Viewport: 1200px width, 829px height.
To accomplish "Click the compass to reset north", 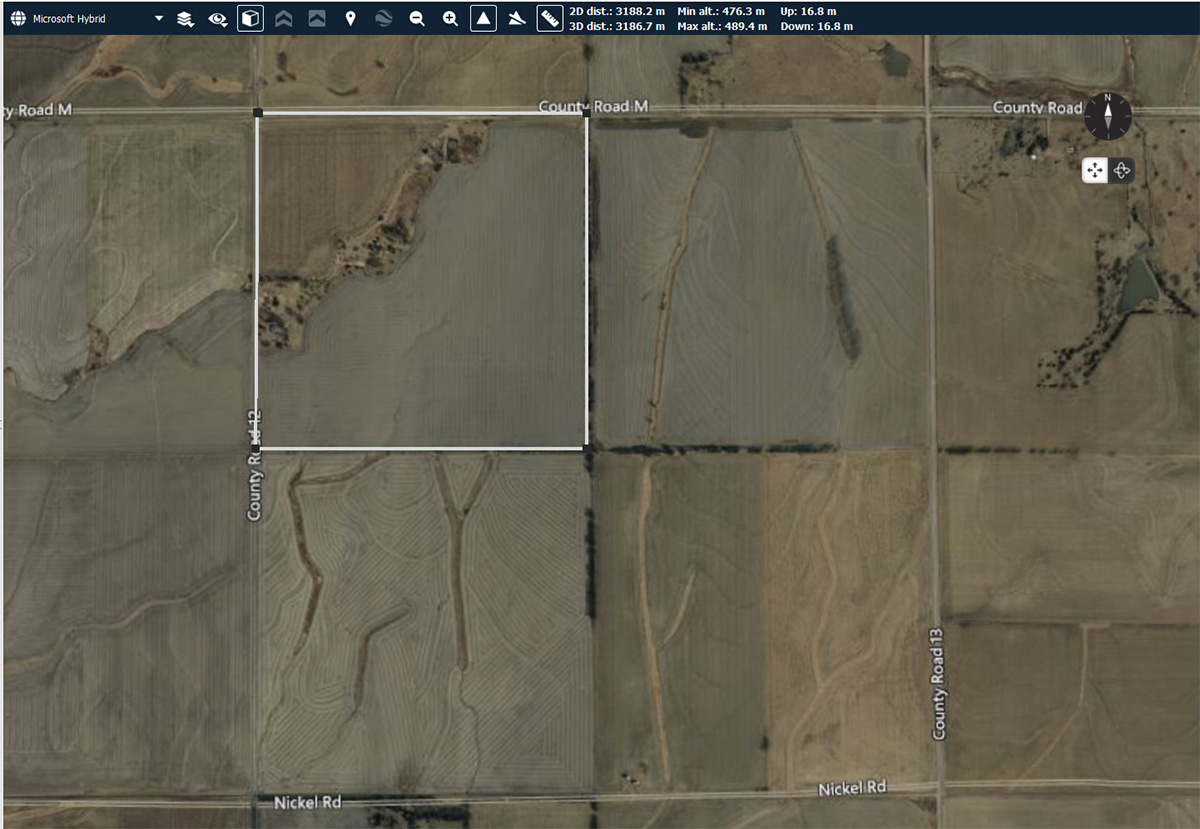I will pyautogui.click(x=1108, y=114).
